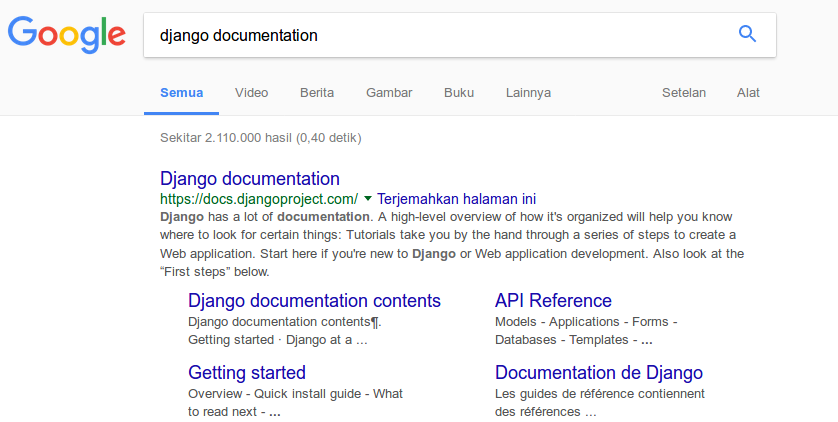
Task: Click 'Terjemahkan halaman ini' link
Action: [x=456, y=199]
